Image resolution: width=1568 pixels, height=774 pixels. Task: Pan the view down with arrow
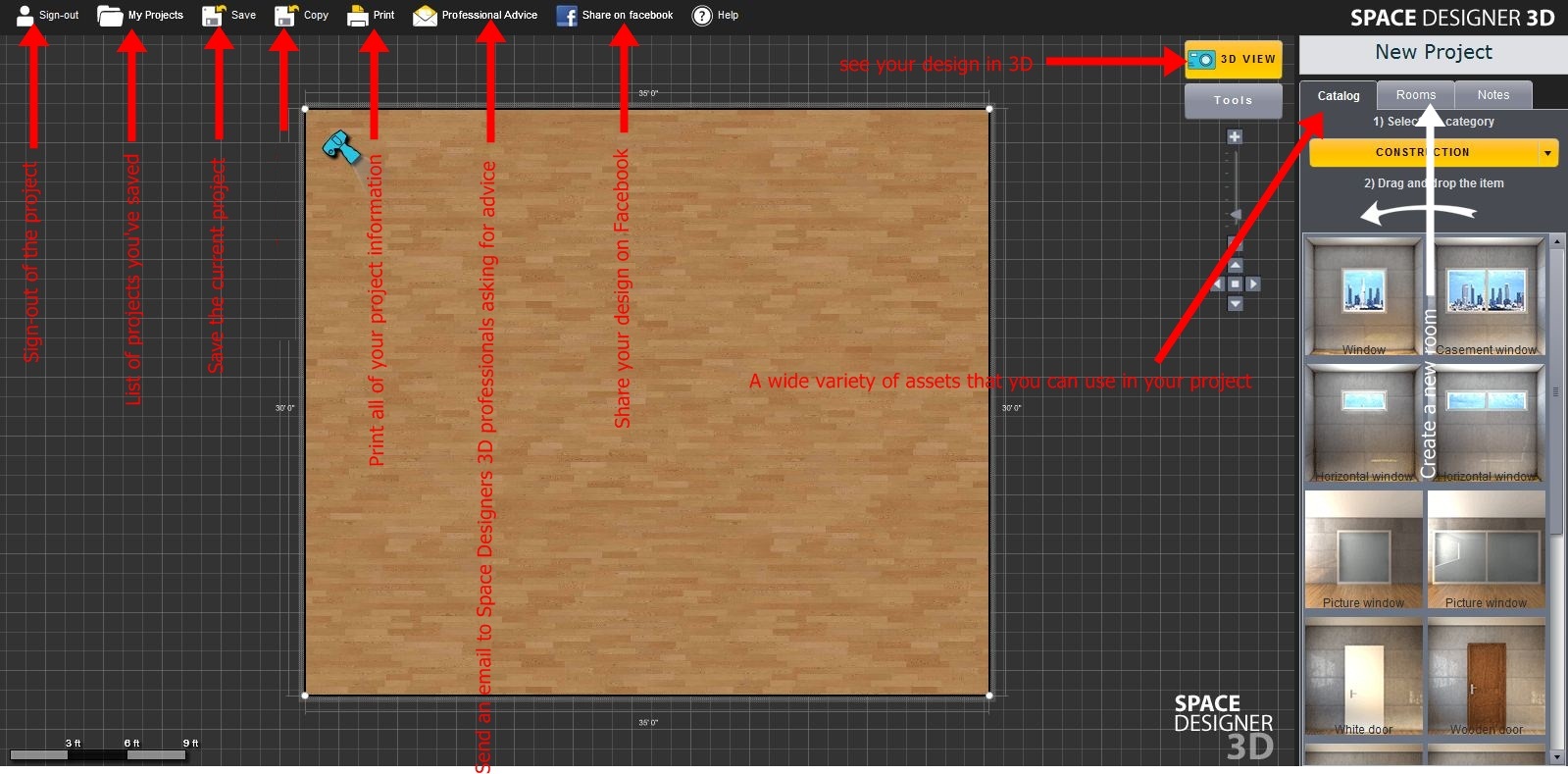(x=1236, y=304)
